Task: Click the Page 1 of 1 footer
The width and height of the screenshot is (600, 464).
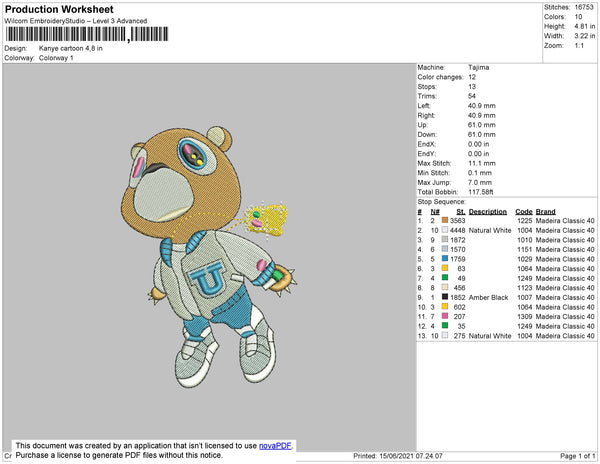Action: [x=577, y=456]
